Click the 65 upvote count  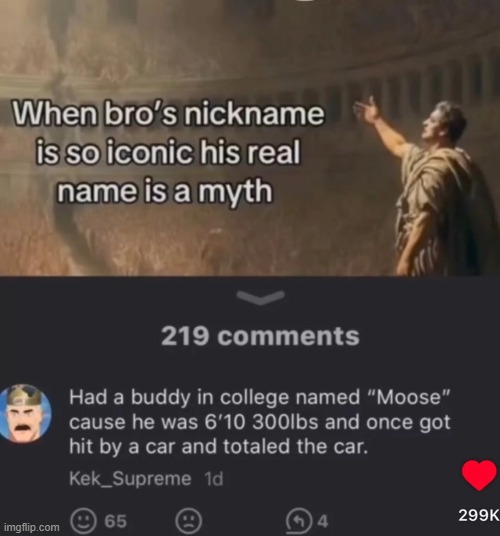point(116,521)
